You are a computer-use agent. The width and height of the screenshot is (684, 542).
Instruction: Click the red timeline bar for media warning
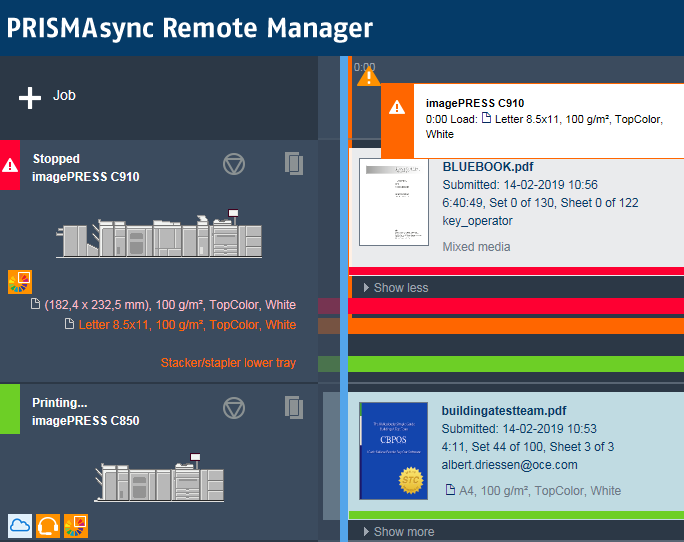(516, 306)
